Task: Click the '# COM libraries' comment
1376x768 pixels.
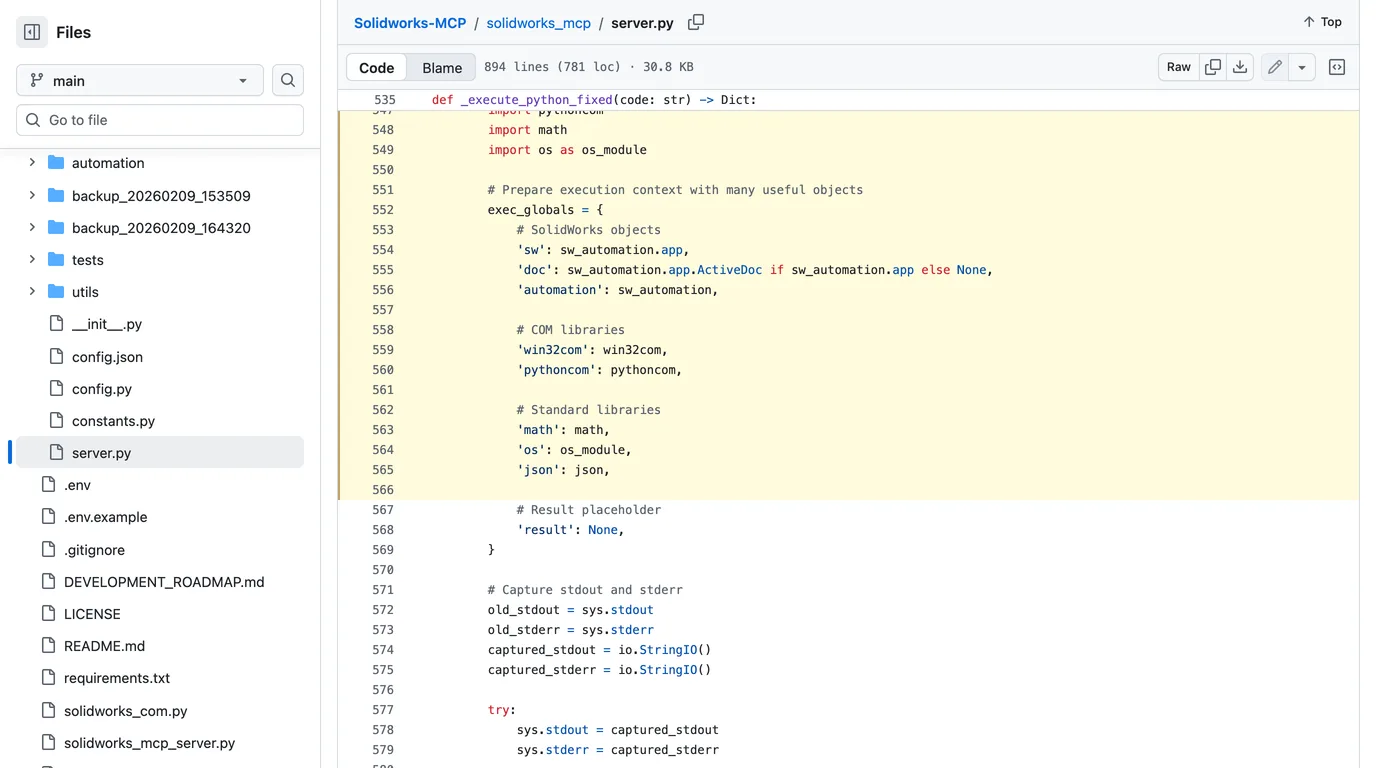Action: tap(570, 330)
